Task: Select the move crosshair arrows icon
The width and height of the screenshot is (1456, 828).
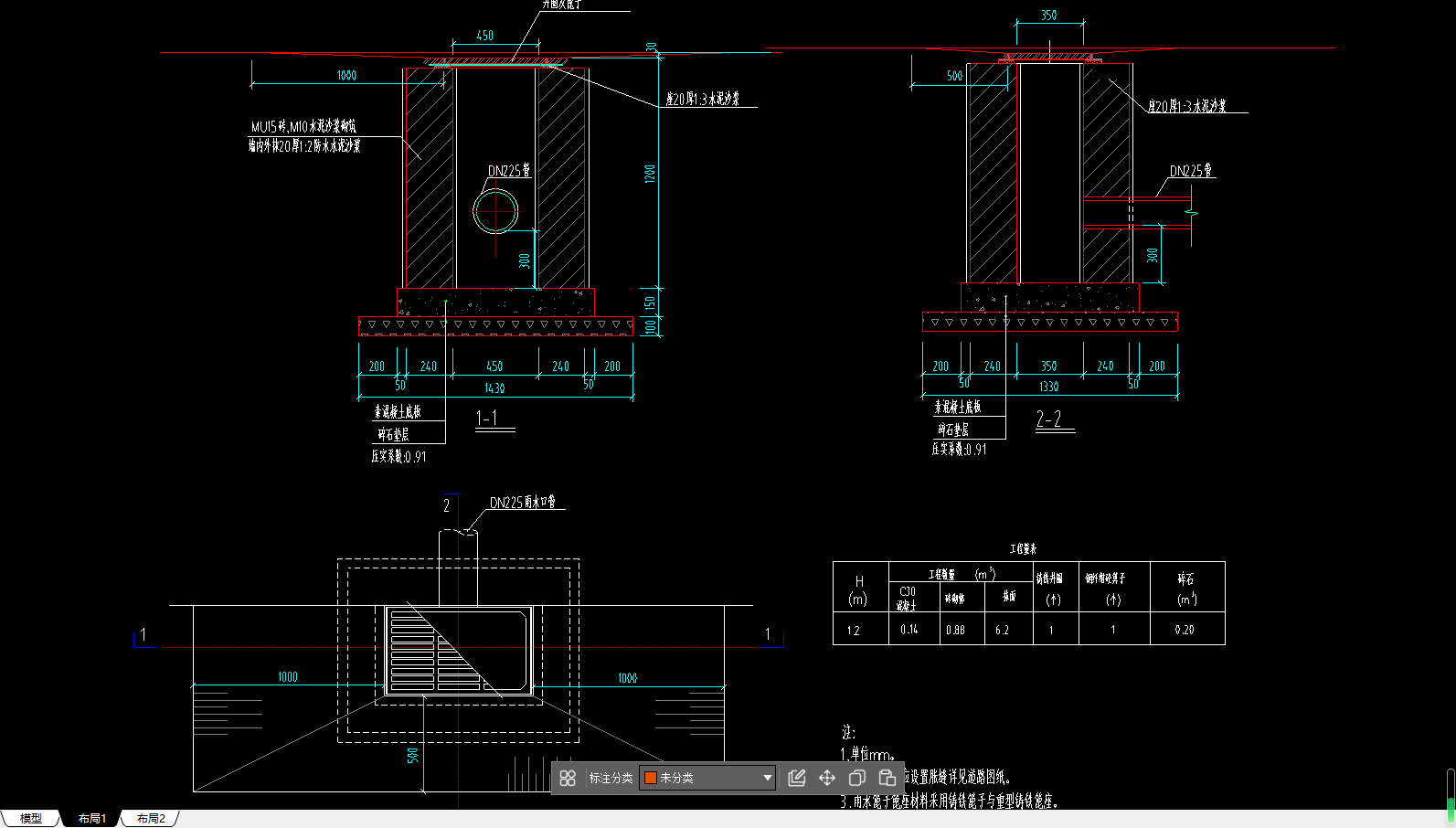Action: click(x=827, y=778)
